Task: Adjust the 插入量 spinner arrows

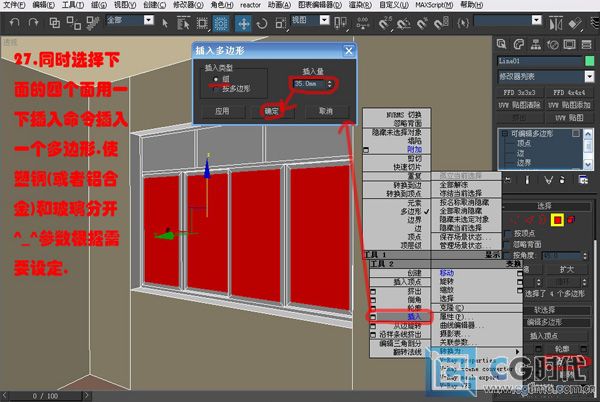Action: pyautogui.click(x=329, y=84)
